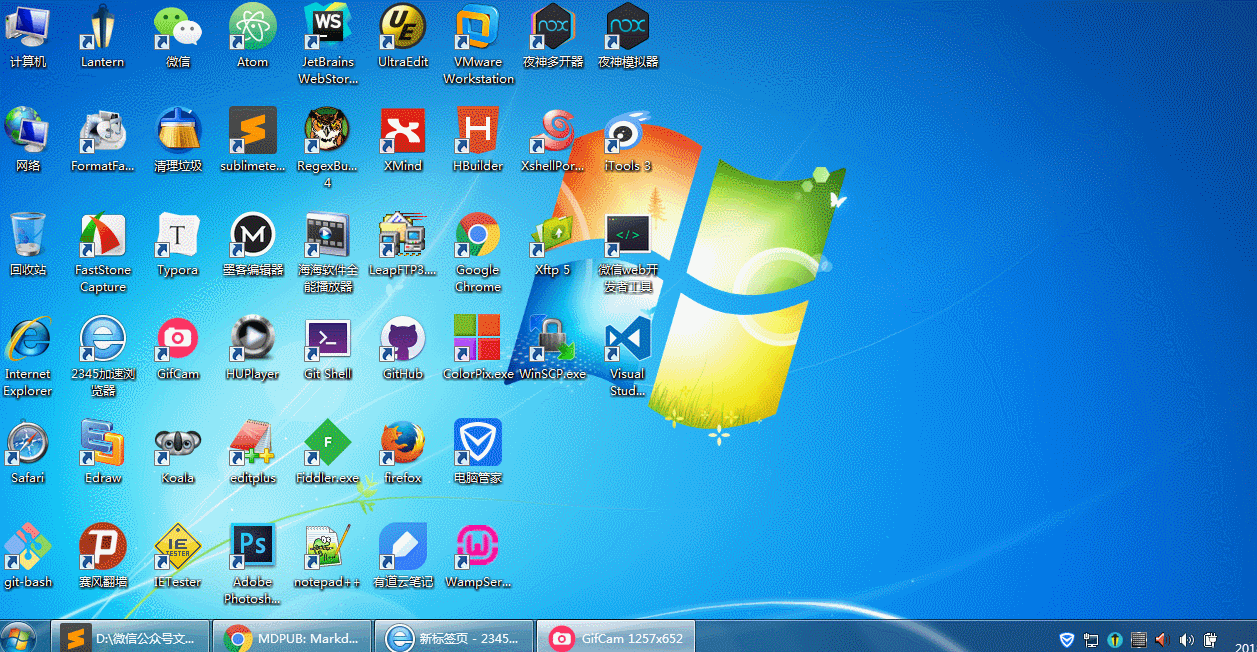1257x652 pixels.
Task: Select the firefox desktop icon
Action: [x=403, y=452]
